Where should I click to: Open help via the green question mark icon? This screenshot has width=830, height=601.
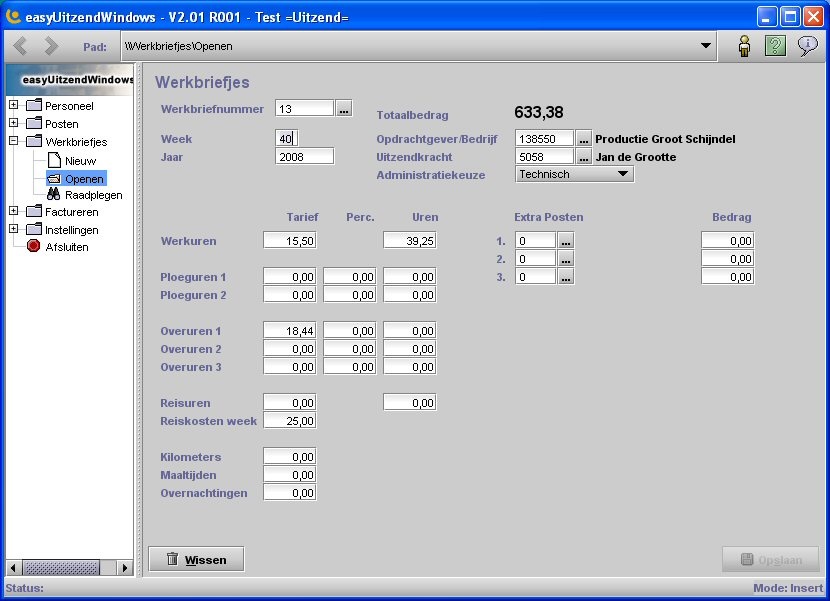click(775, 46)
